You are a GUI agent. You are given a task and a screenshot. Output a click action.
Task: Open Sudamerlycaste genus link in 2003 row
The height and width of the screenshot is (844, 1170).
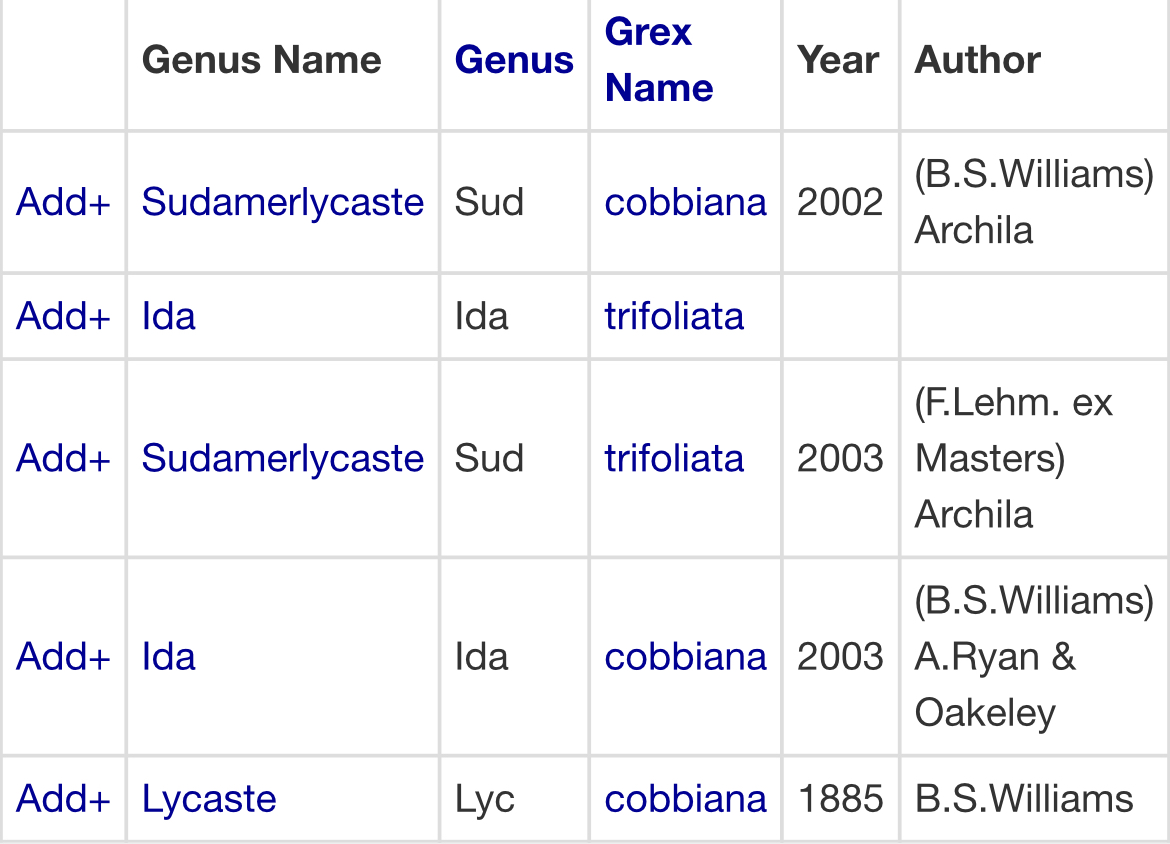point(282,458)
